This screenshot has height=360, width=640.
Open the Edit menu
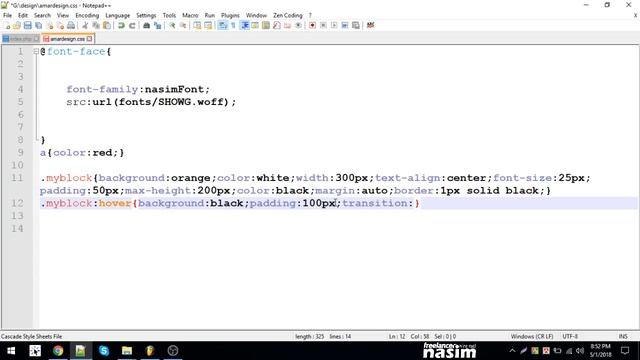(x=23, y=15)
